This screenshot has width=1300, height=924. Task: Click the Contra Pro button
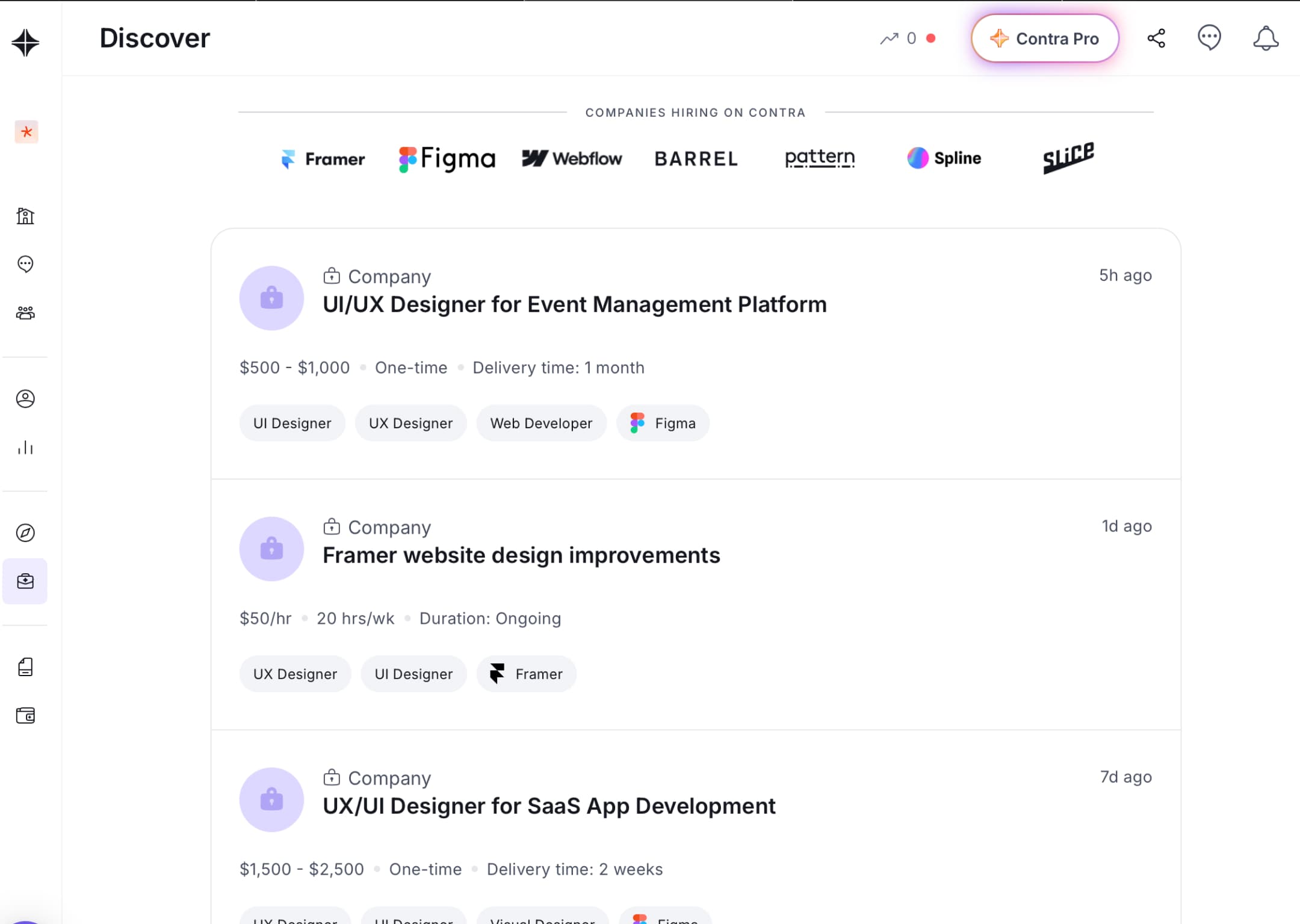[x=1045, y=38]
